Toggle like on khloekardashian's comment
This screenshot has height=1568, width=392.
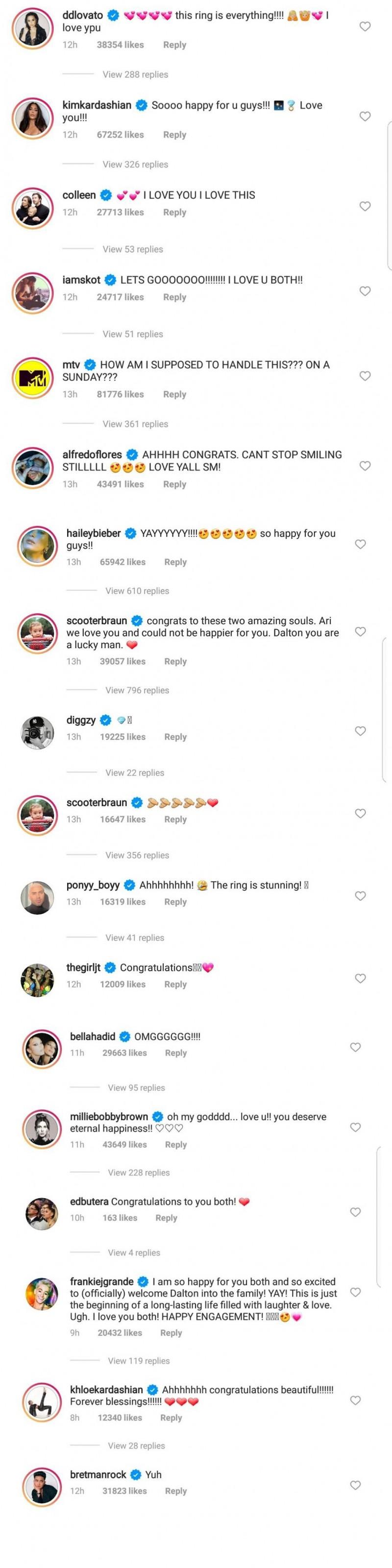click(x=355, y=1400)
